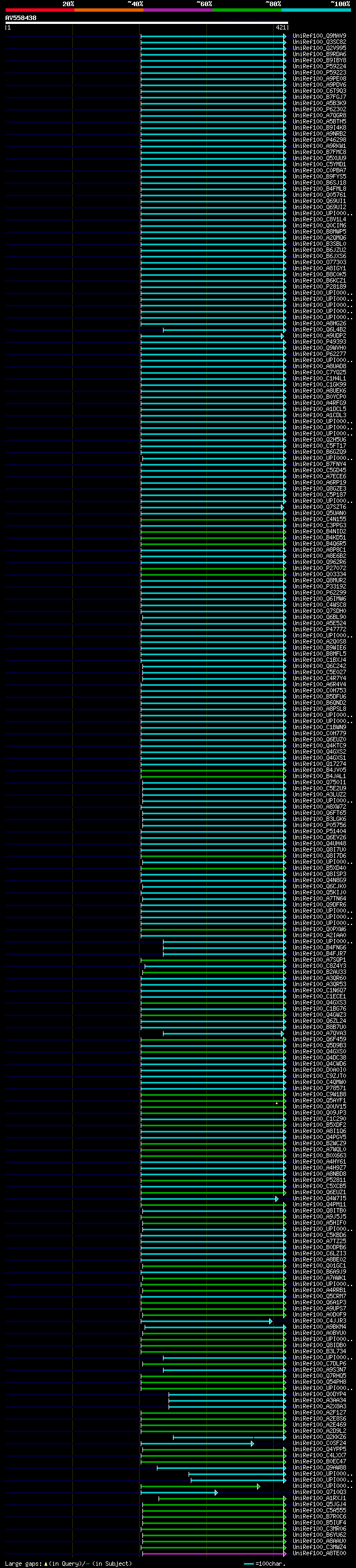356x1568 pixels.
Task: Select the UniRef100_Q05761 label
Action: point(319,195)
